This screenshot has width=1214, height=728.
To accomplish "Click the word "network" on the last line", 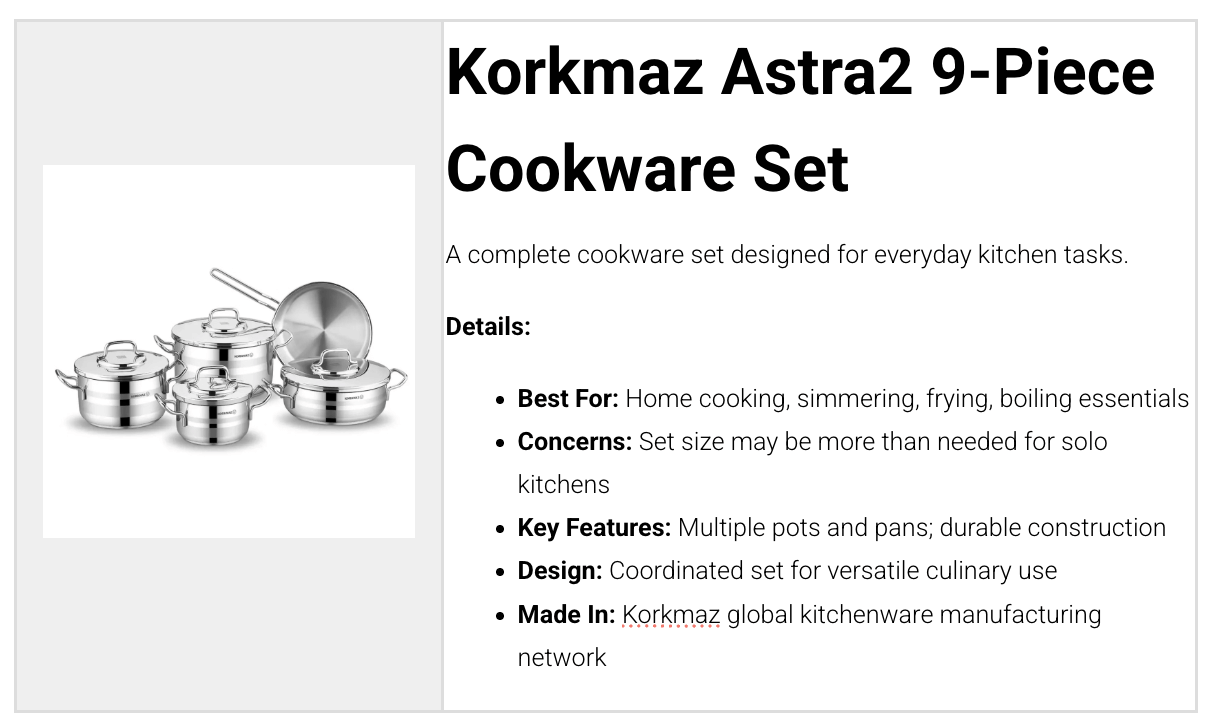I will click(x=561, y=657).
